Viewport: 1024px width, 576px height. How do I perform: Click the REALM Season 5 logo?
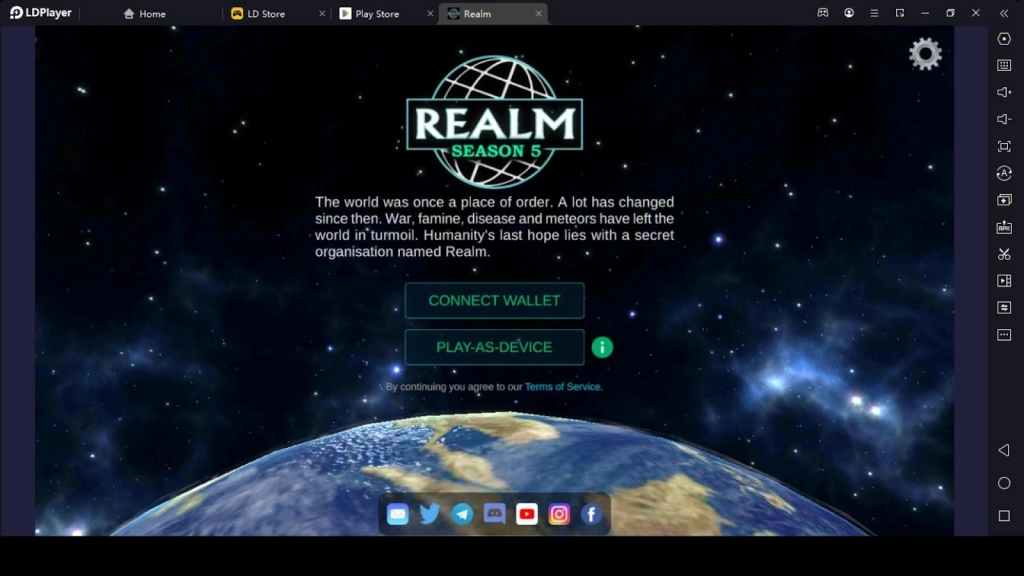pos(494,122)
